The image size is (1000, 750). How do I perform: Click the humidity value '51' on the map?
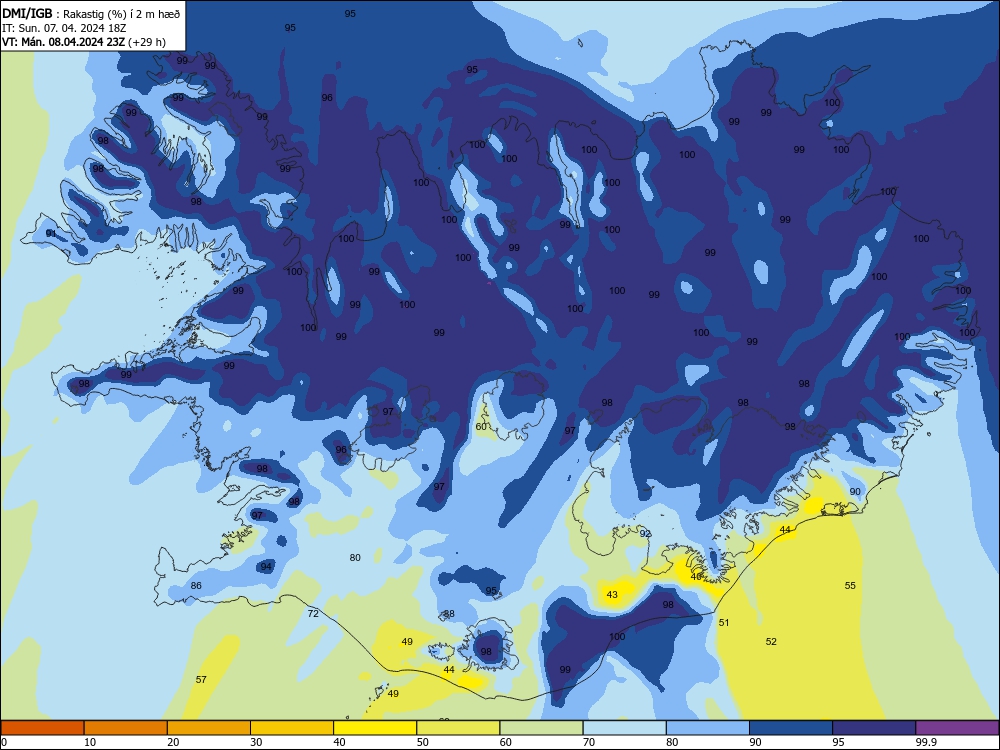(724, 622)
